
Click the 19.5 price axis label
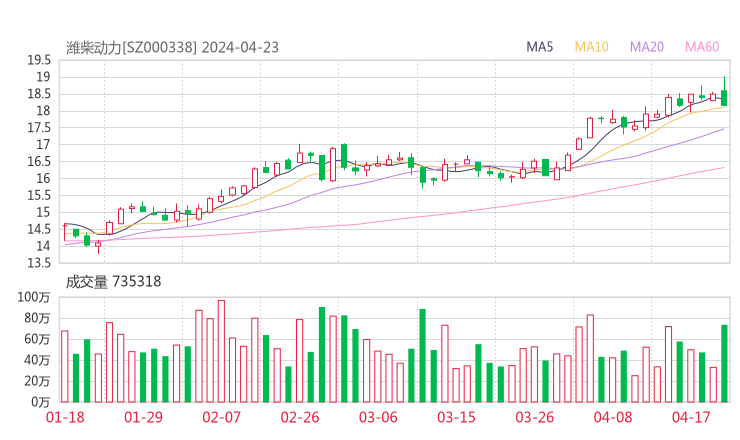[39, 60]
